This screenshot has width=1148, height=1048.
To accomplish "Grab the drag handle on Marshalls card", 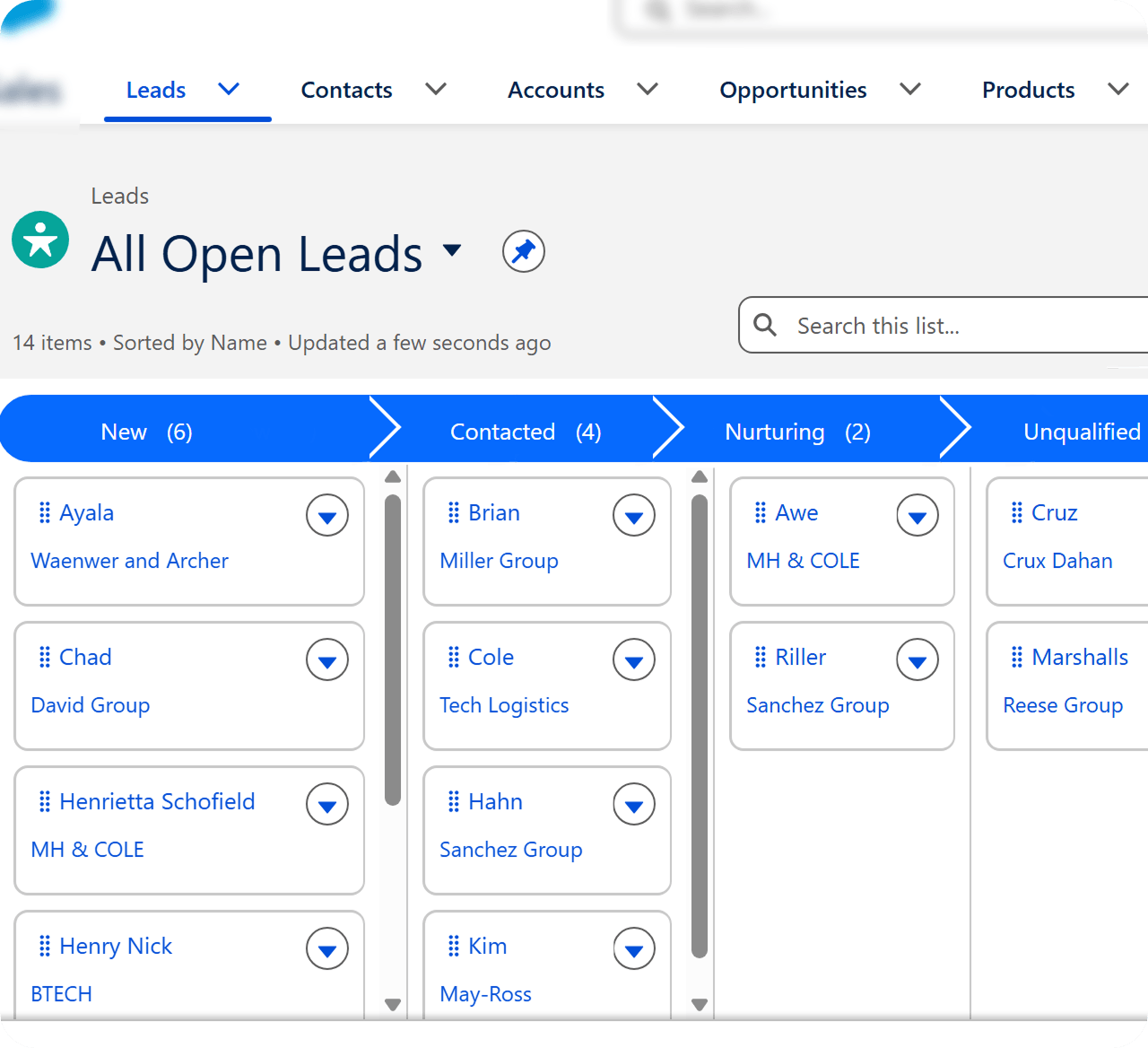I will [1016, 657].
